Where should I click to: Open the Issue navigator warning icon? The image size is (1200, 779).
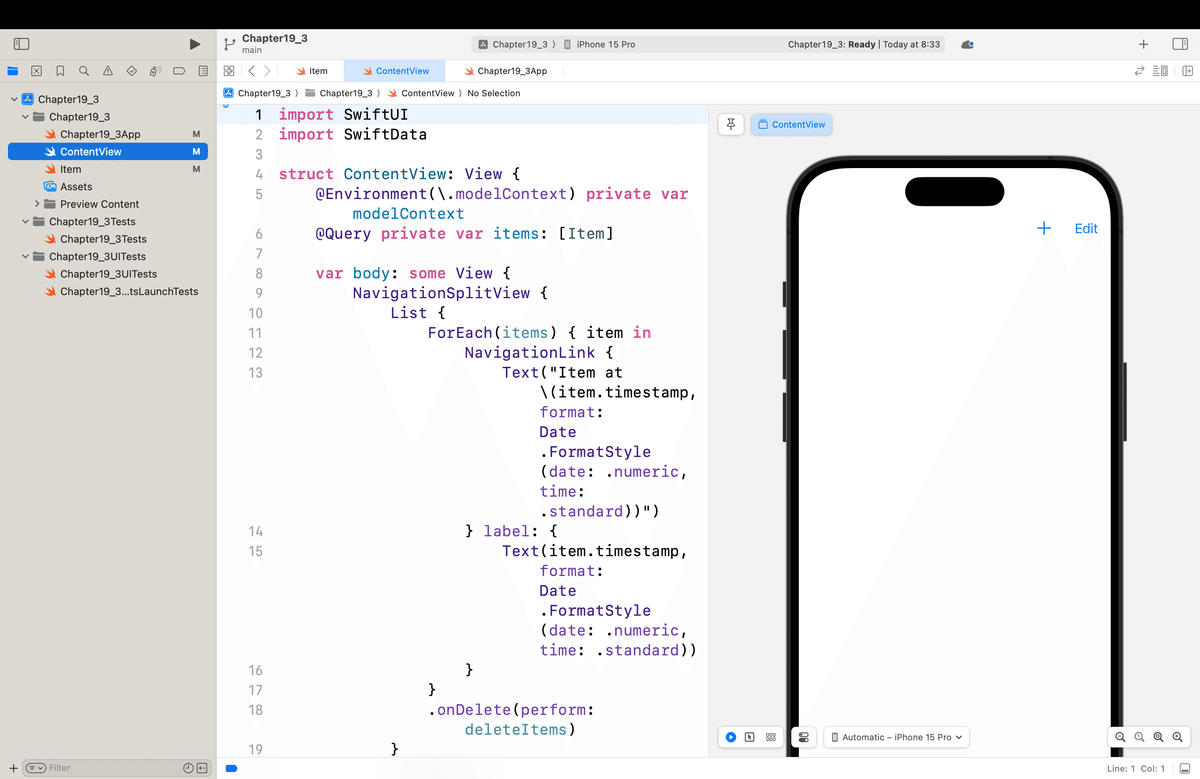[107, 71]
